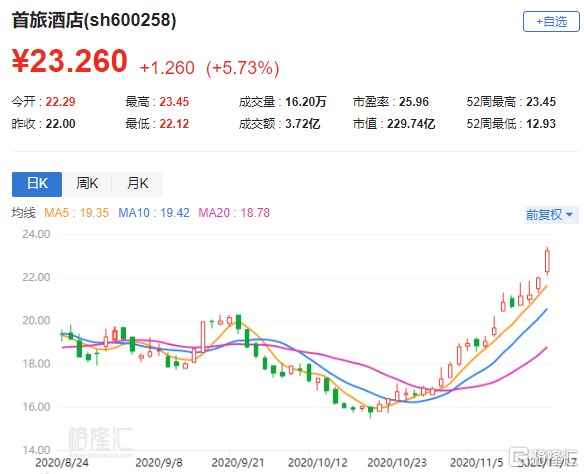Click the 2020/8/24 date axis label
Image resolution: width=584 pixels, height=474 pixels.
[x=62, y=463]
